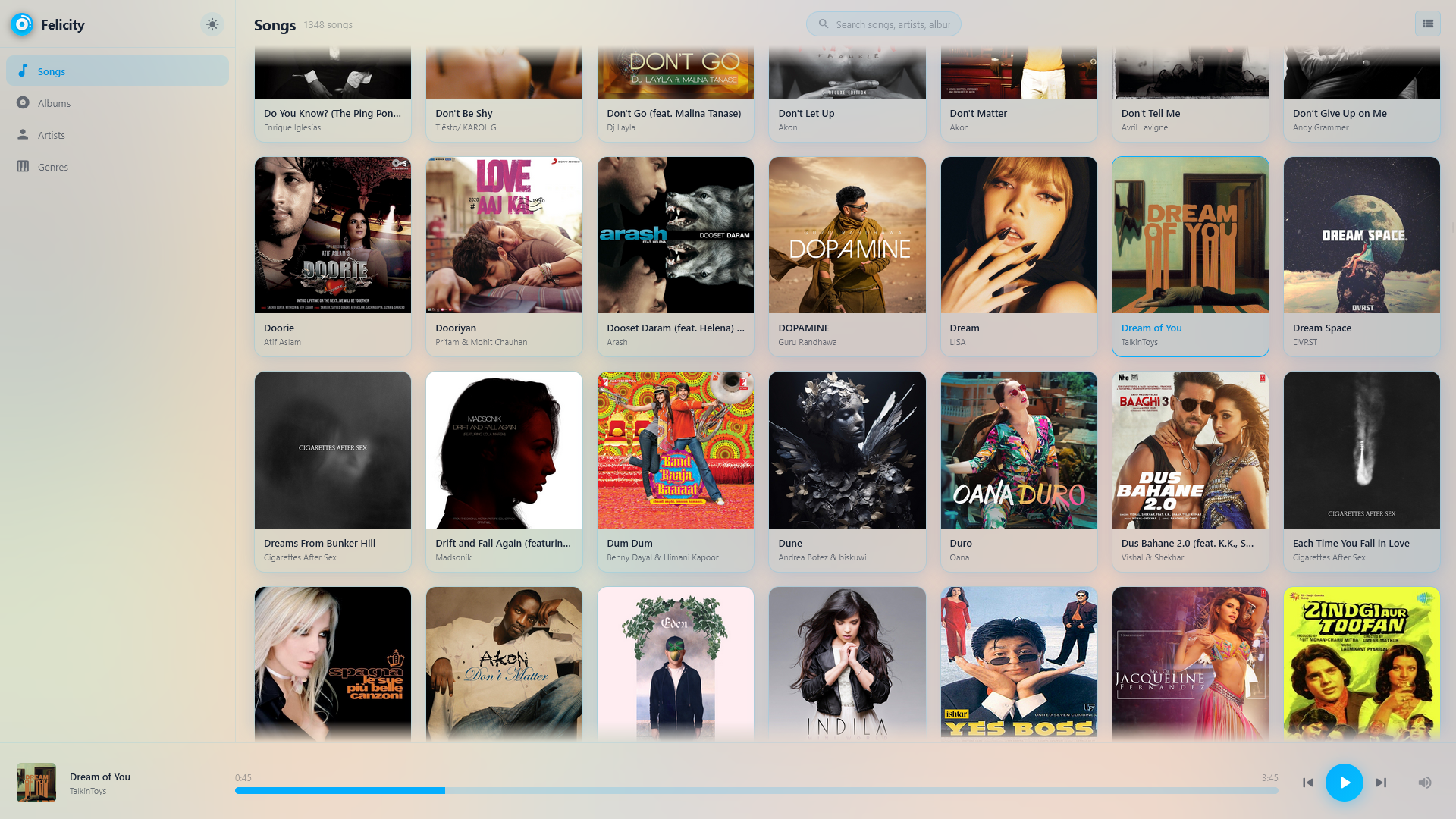Click the Songs music note icon
1456x819 pixels.
click(x=23, y=71)
